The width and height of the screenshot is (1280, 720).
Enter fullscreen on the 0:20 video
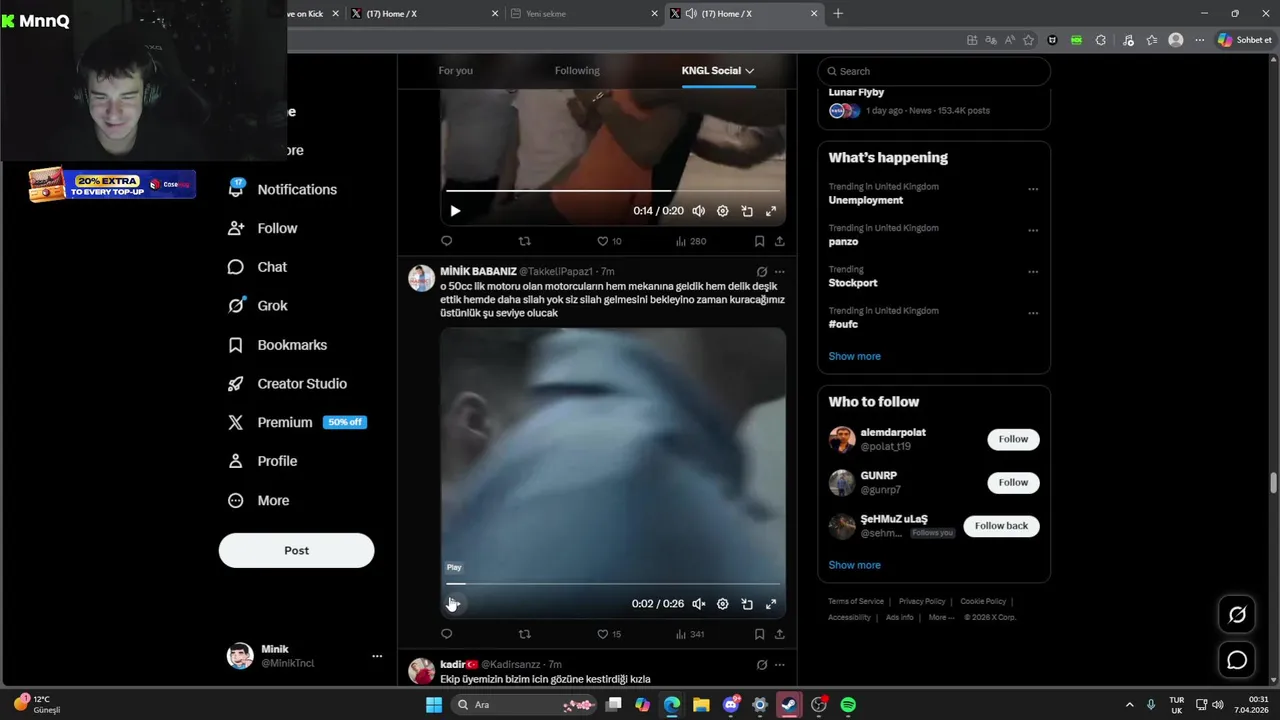(x=771, y=211)
